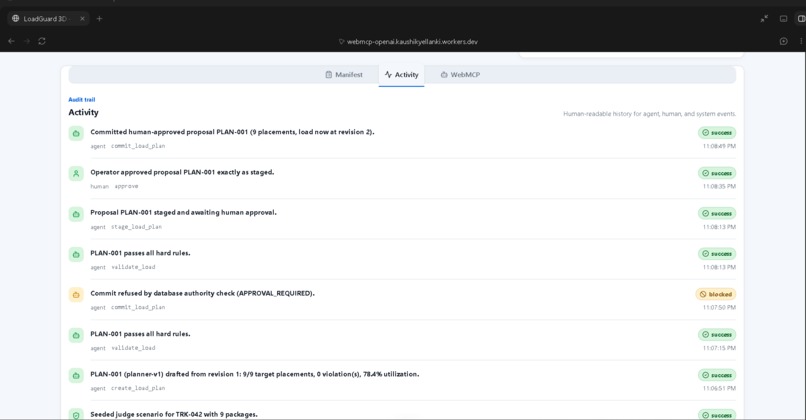This screenshot has height=420, width=806.
Task: Click shield icon beside Seeded judge scenario
Action: (x=76, y=415)
